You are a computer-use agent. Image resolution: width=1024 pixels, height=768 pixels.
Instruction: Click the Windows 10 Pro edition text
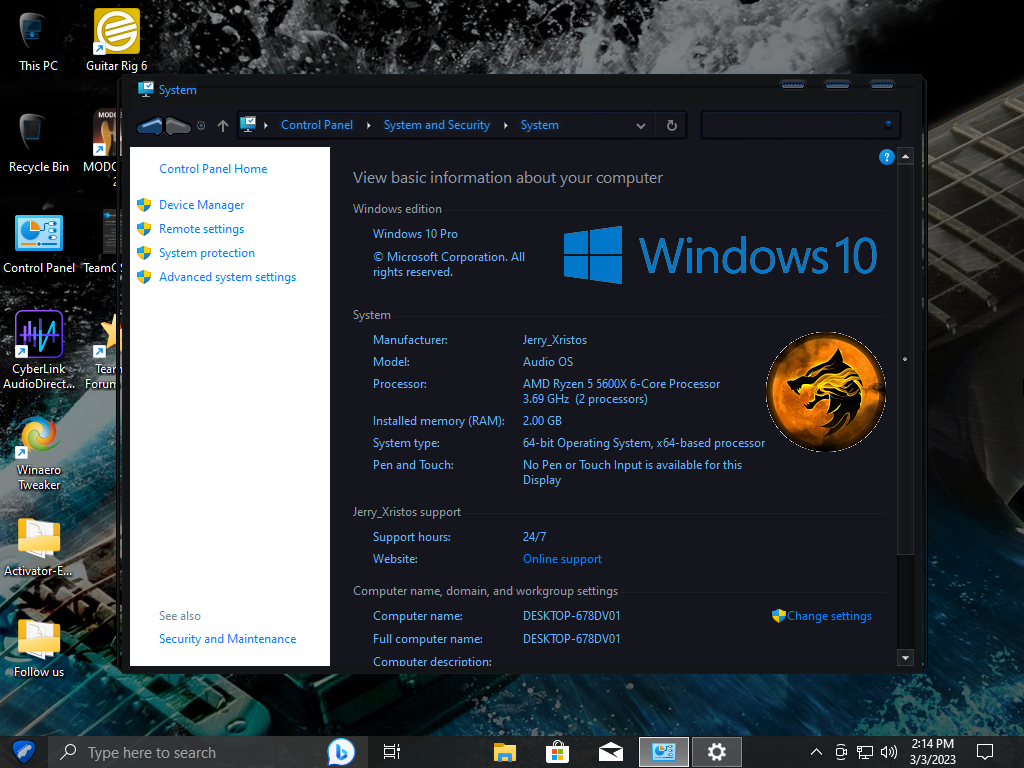click(415, 234)
